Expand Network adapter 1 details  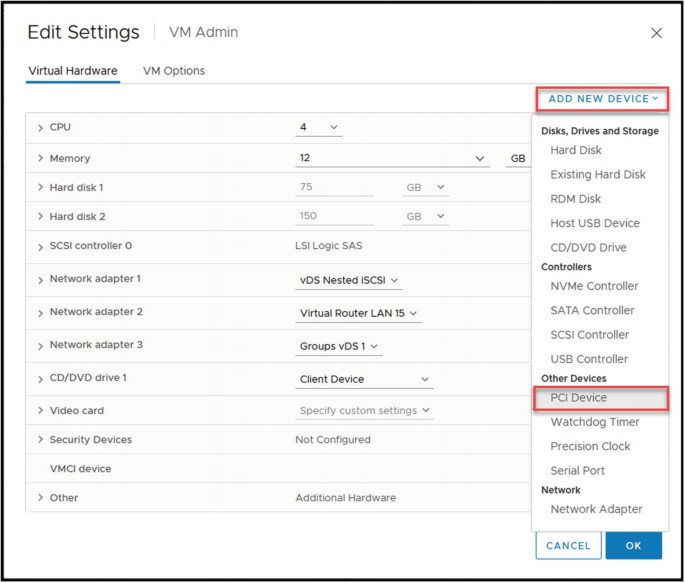[41, 279]
